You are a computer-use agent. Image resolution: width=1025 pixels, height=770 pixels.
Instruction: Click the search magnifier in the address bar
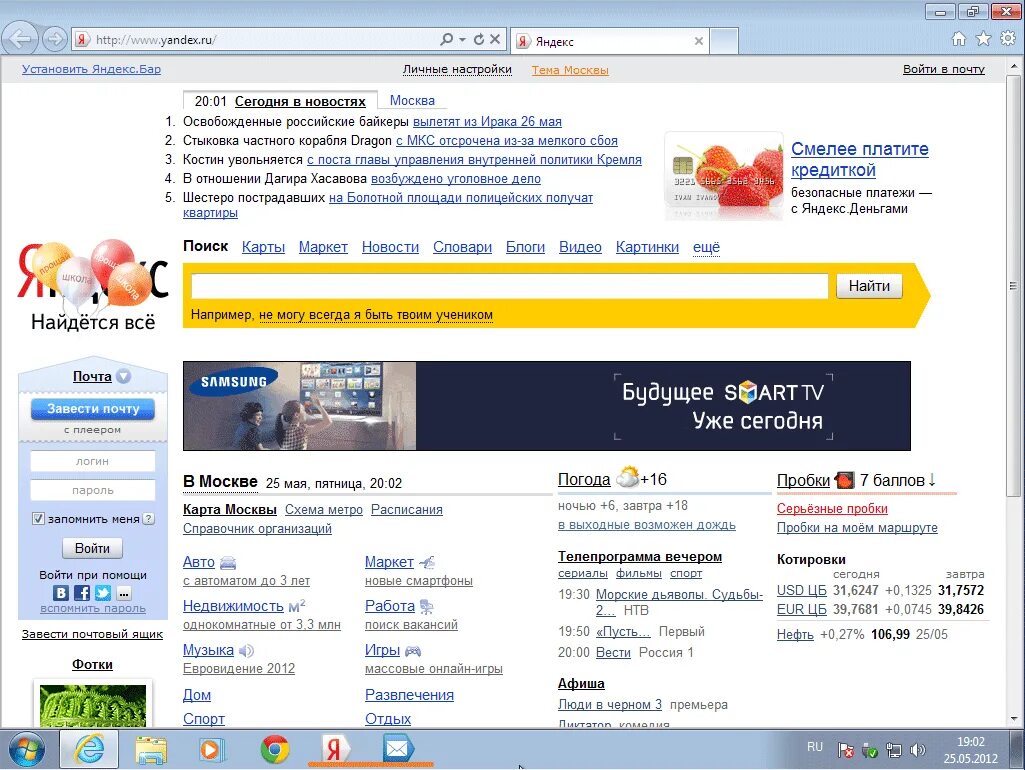coord(446,39)
